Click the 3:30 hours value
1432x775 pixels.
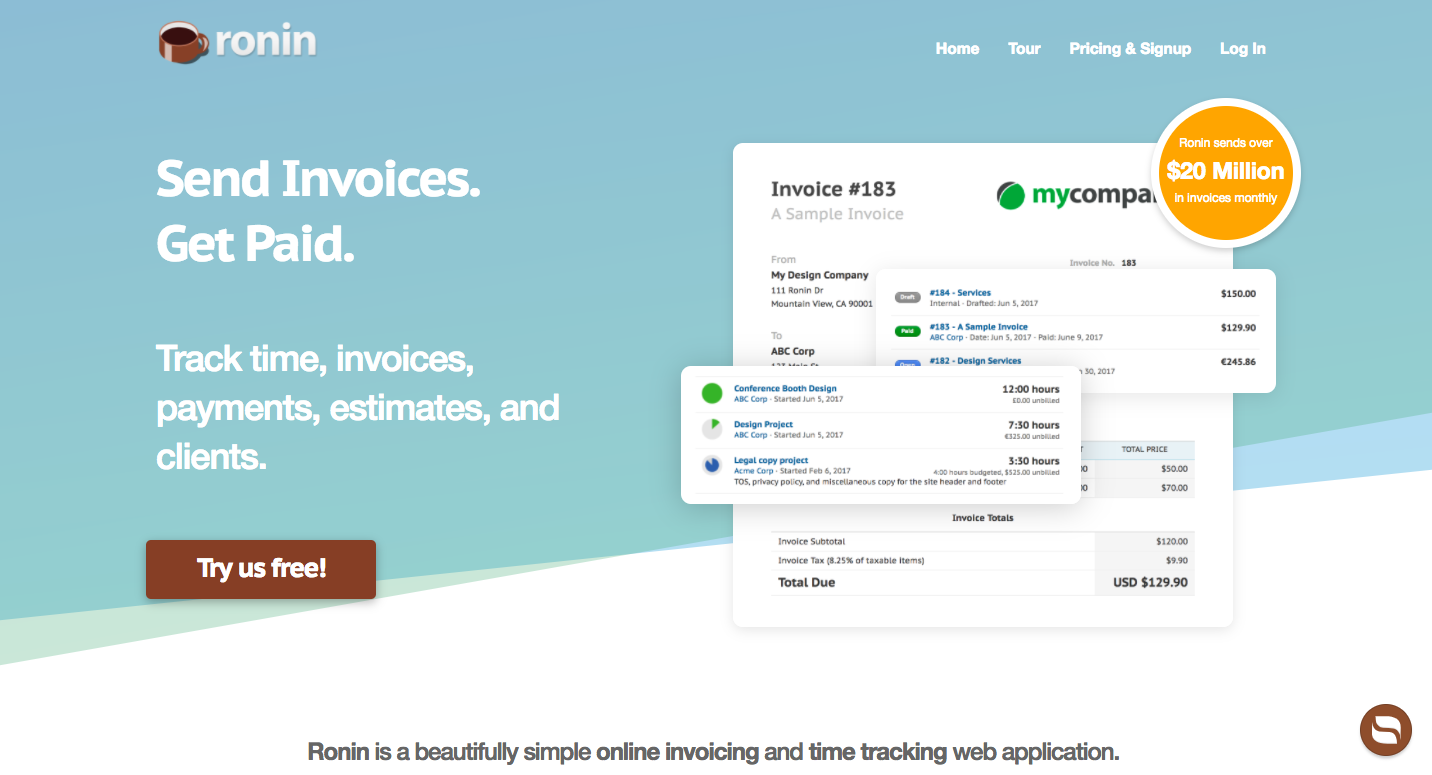(1034, 461)
